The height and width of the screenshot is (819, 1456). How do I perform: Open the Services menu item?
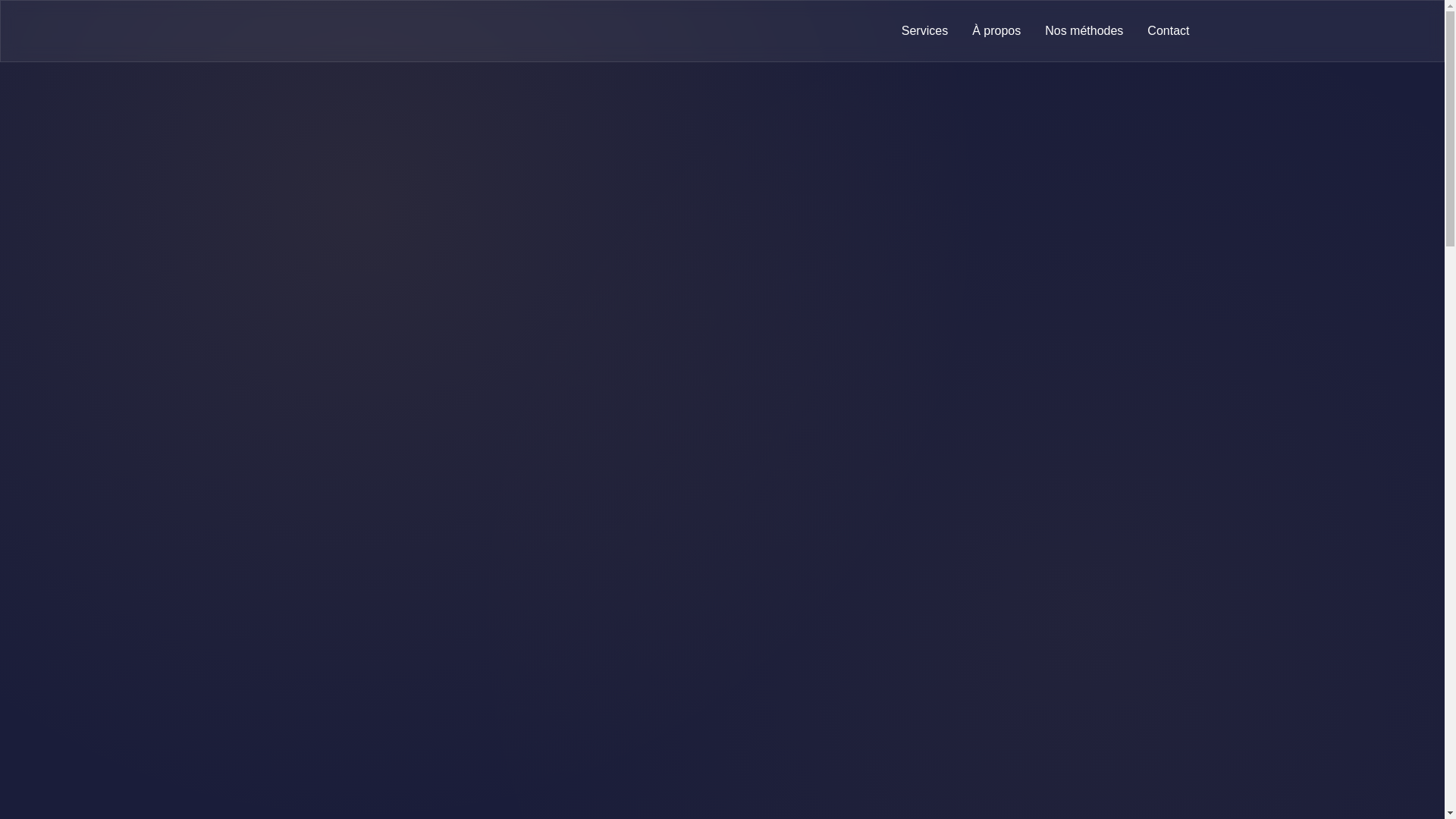924,31
